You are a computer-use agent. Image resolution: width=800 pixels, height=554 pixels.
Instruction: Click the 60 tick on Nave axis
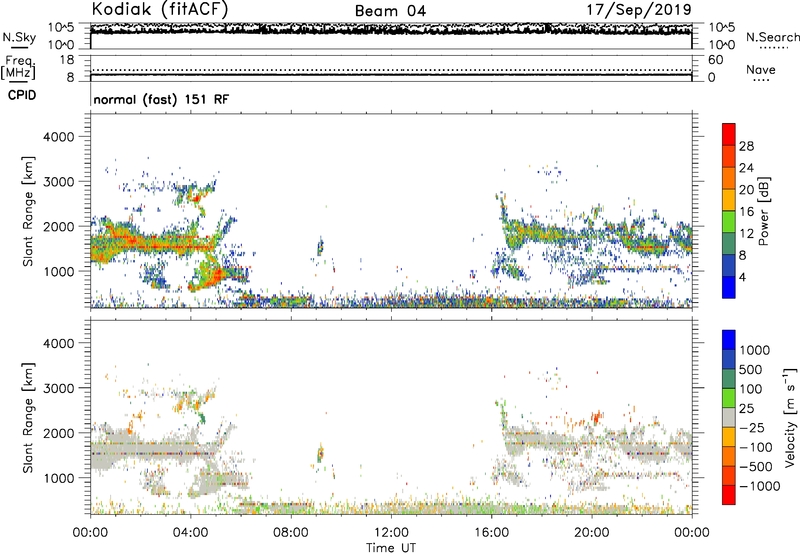pyautogui.click(x=715, y=60)
